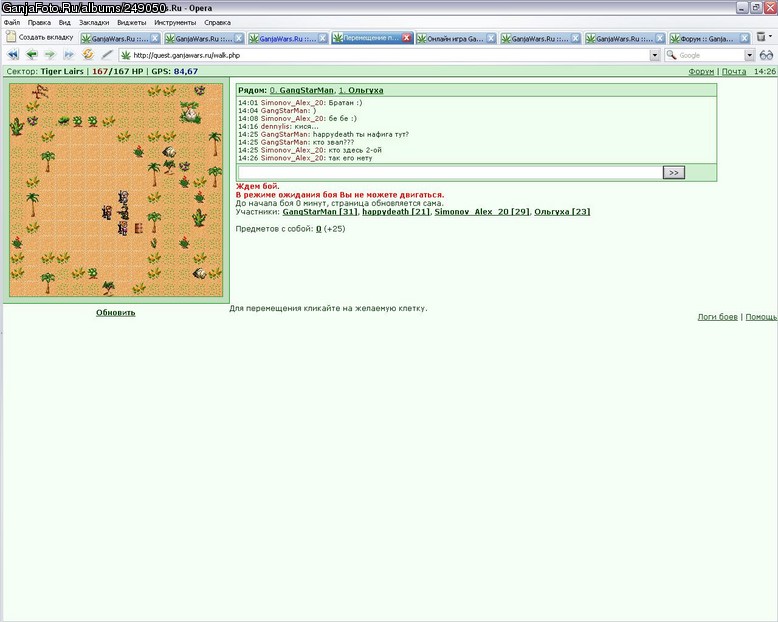
Task: Click the Fast Forward navigation icon
Action: [69, 55]
